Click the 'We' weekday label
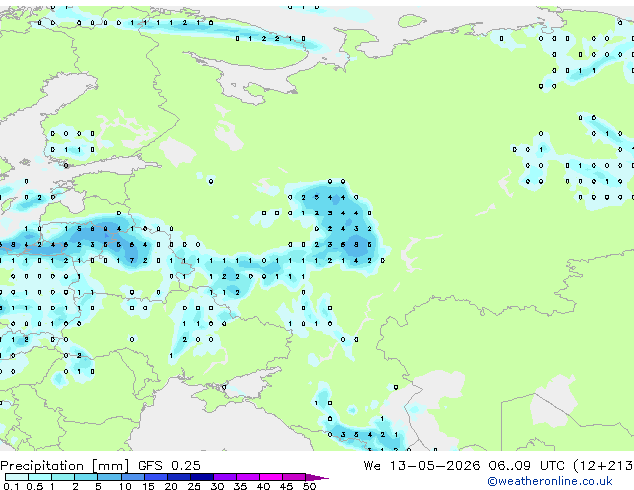 (372, 466)
